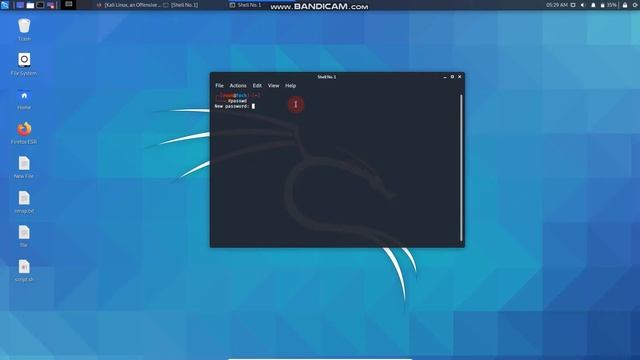Select the desktop icon labeled file
640x360 pixels.
click(24, 236)
